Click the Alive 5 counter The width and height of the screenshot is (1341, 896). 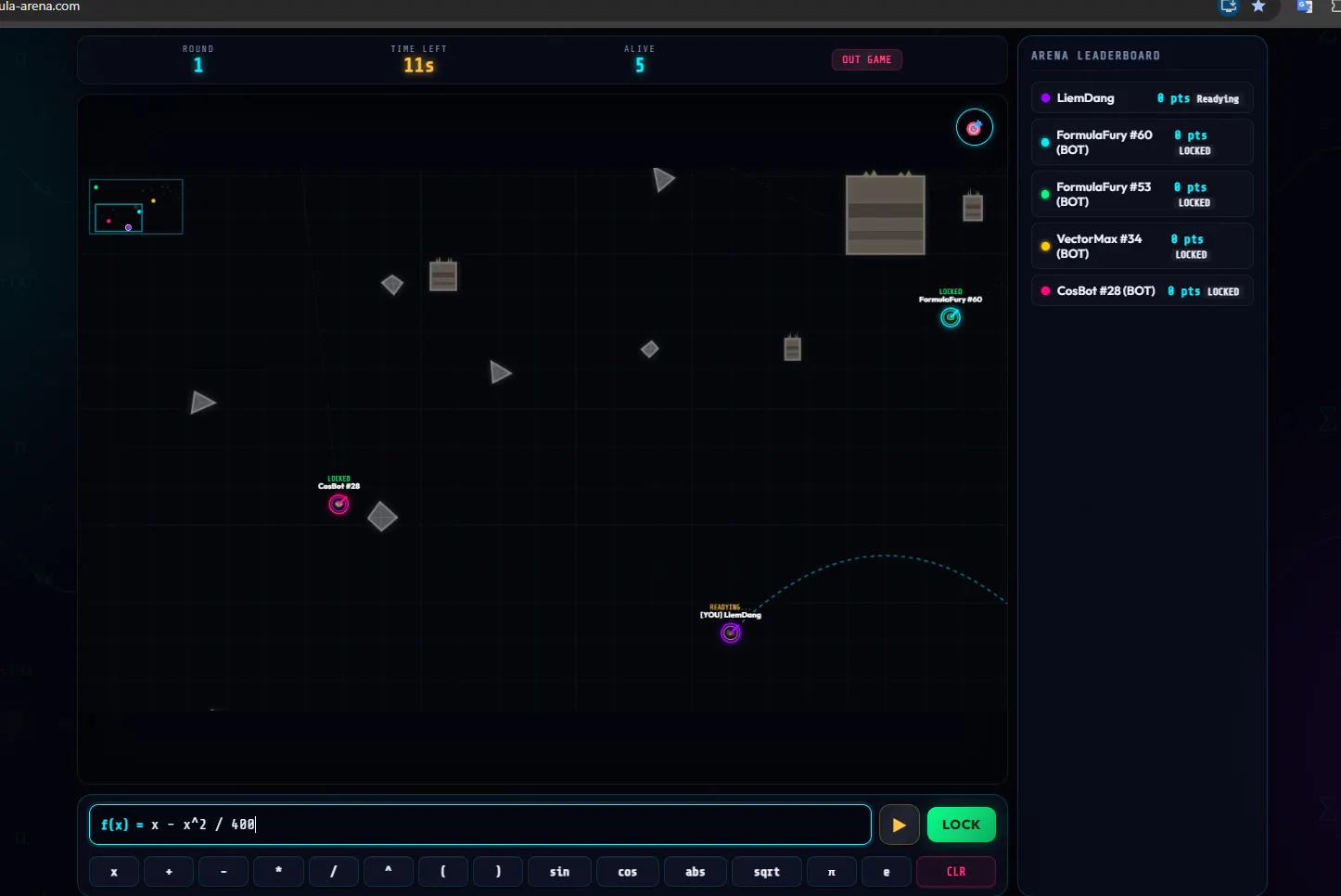pyautogui.click(x=640, y=59)
